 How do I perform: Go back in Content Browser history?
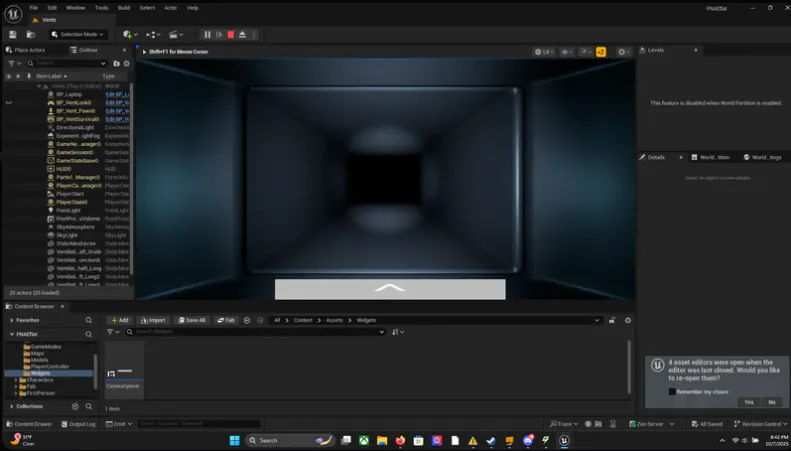coord(247,320)
